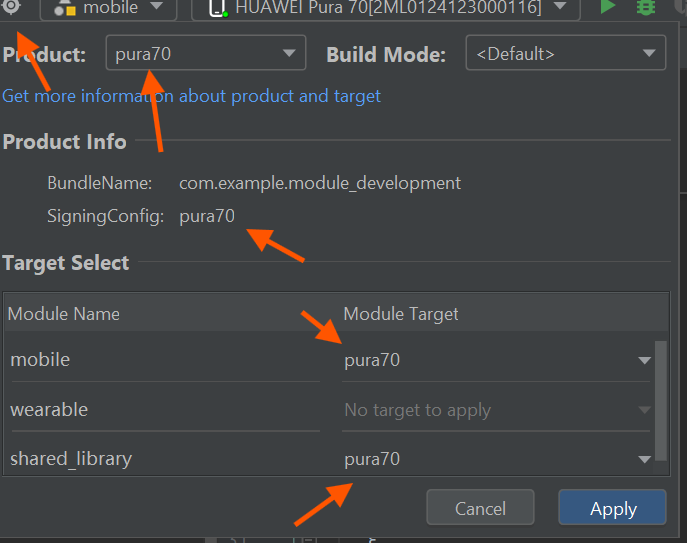The width and height of the screenshot is (687, 543).
Task: Start debugging with the bug icon
Action: pos(646,8)
